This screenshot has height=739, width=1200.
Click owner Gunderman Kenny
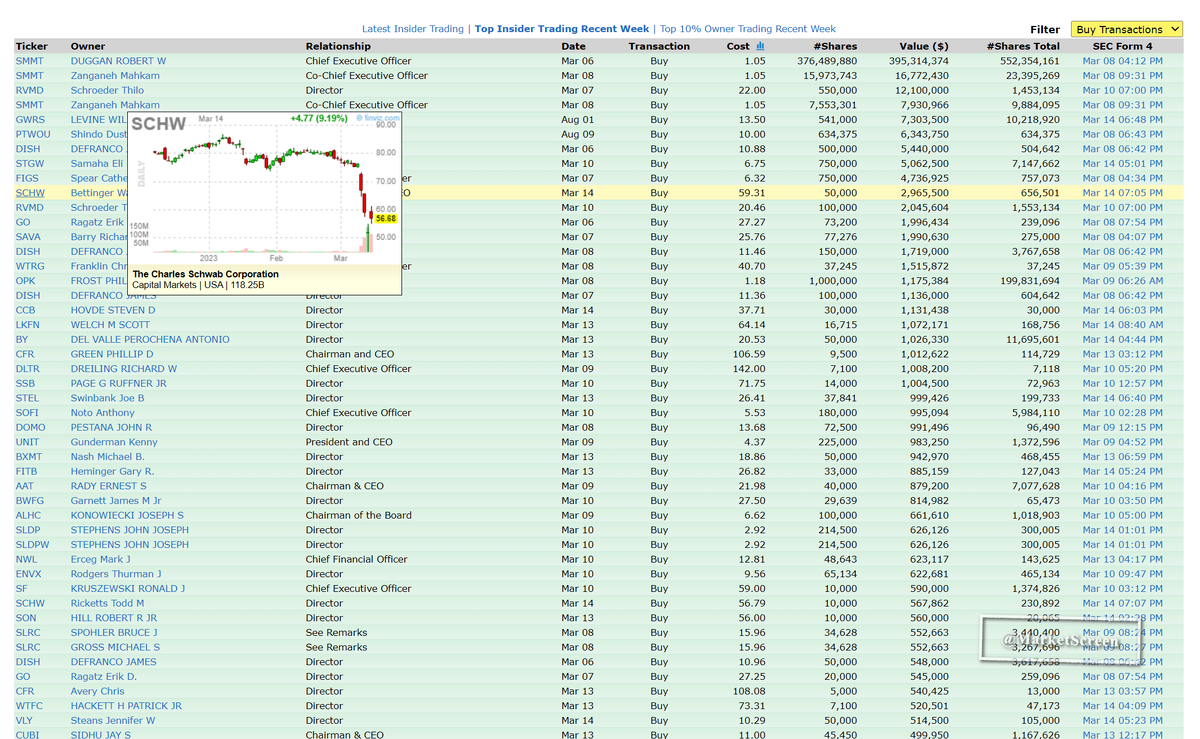point(114,442)
